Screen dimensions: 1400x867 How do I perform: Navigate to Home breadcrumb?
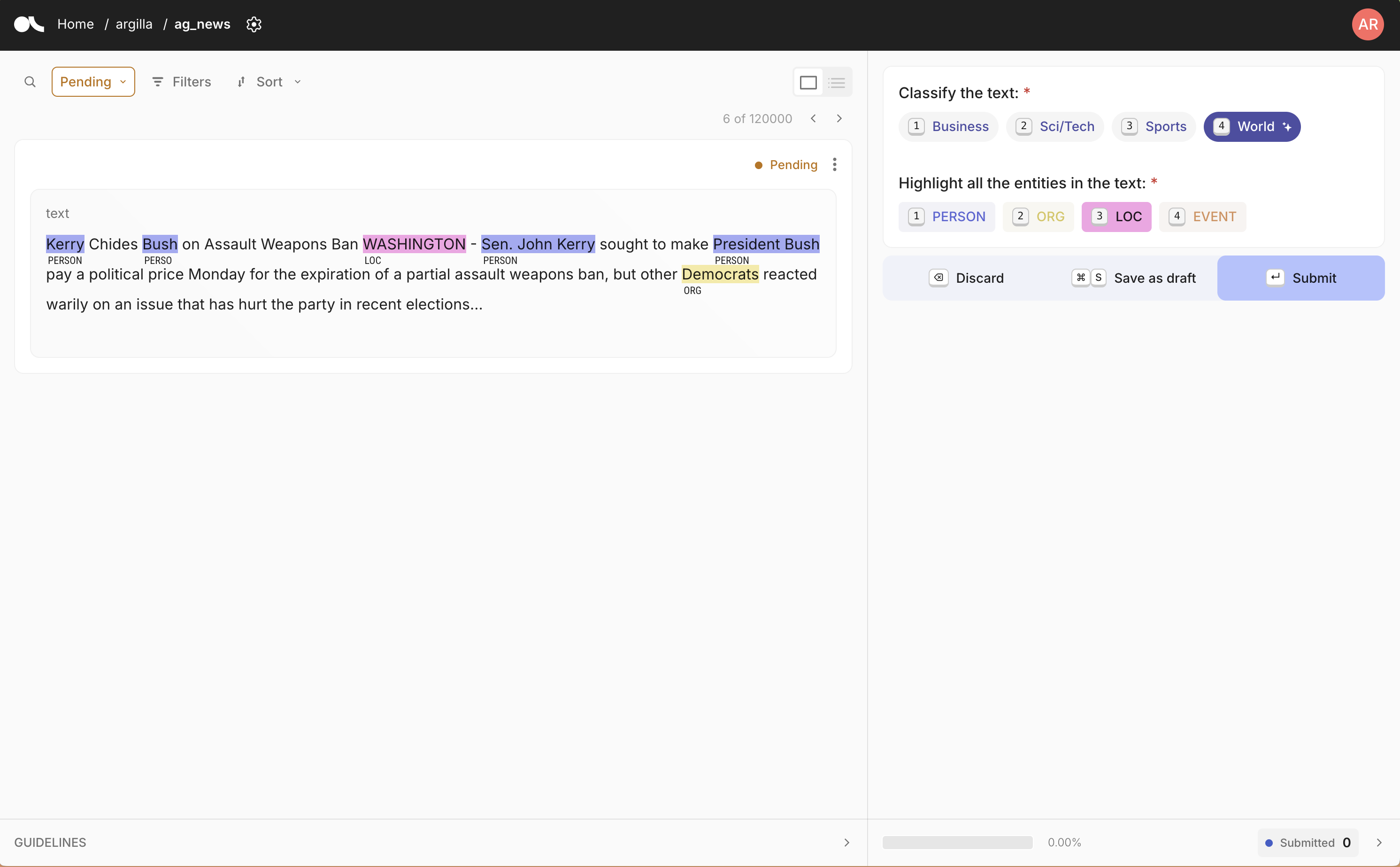point(75,24)
